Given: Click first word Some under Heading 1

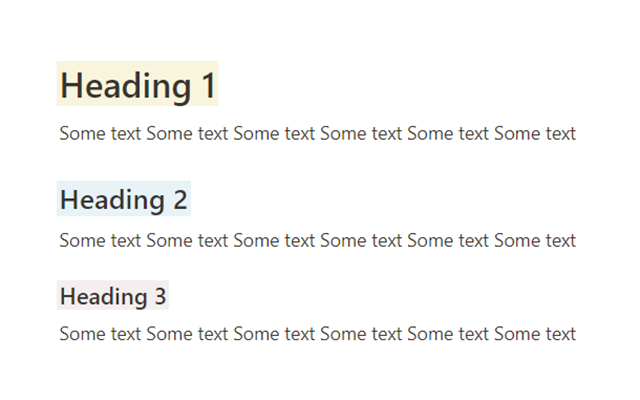Looking at the screenshot, I should [82, 133].
